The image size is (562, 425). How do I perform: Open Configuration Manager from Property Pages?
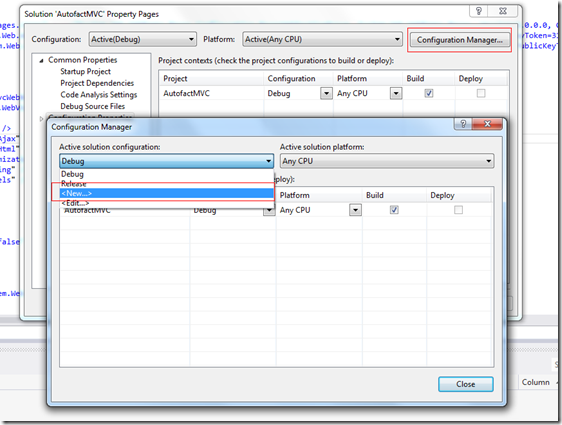(x=459, y=40)
